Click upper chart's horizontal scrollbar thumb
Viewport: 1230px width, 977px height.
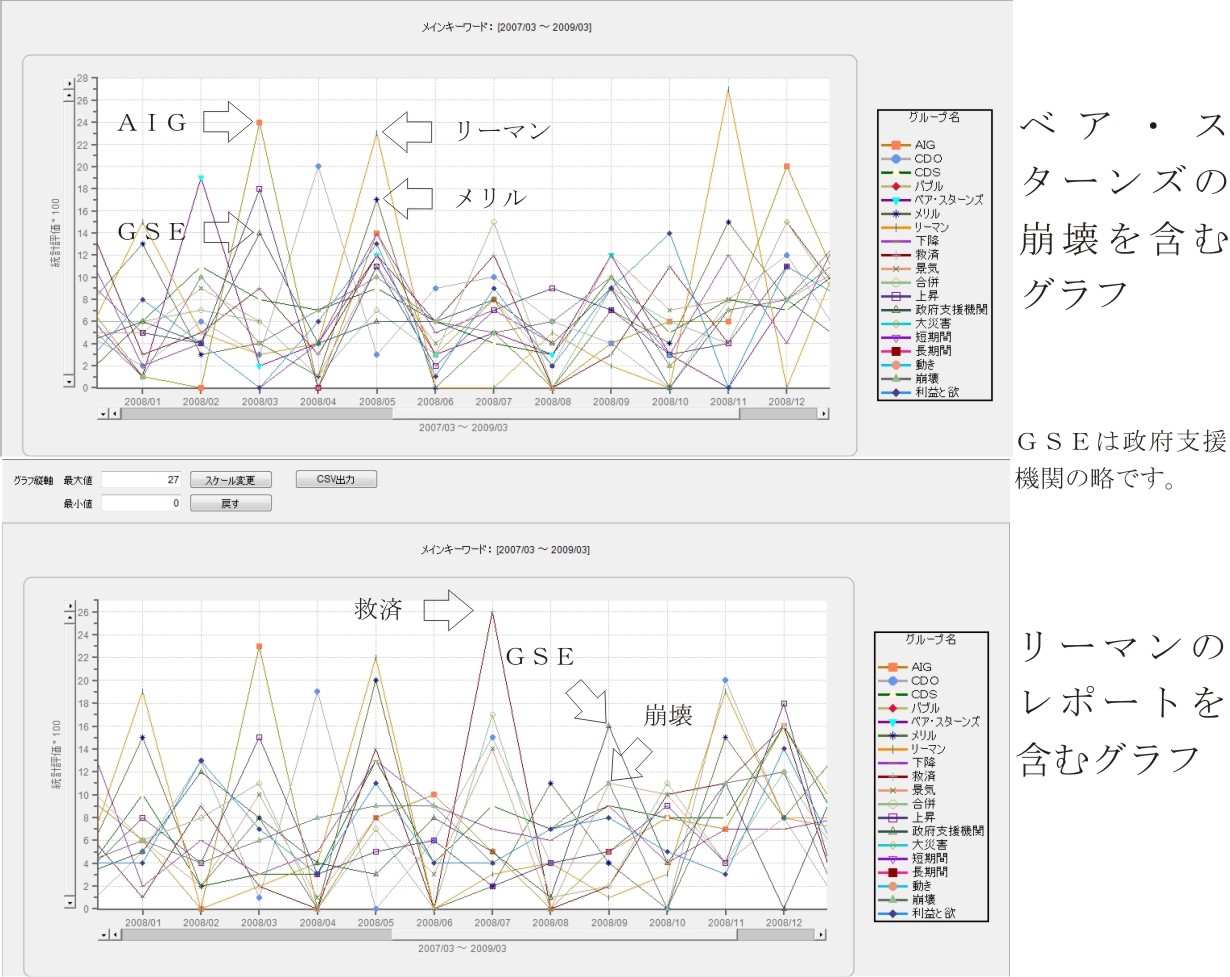(x=430, y=413)
